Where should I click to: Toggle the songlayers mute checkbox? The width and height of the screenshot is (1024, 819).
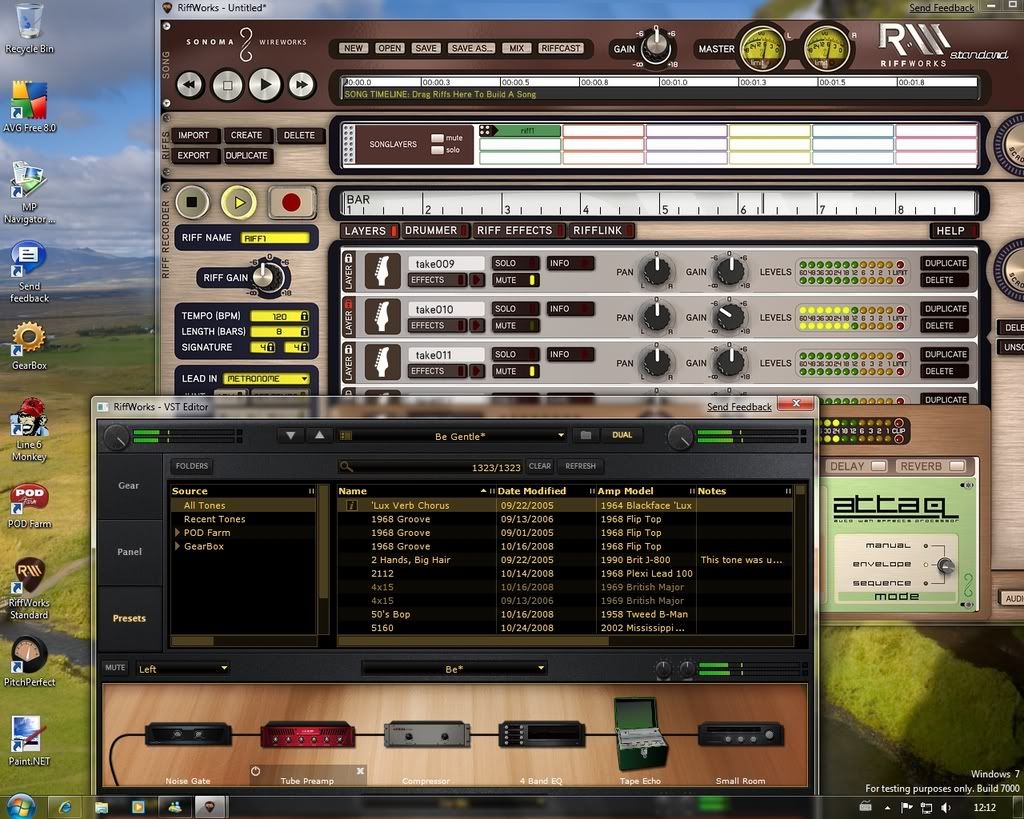(x=438, y=138)
